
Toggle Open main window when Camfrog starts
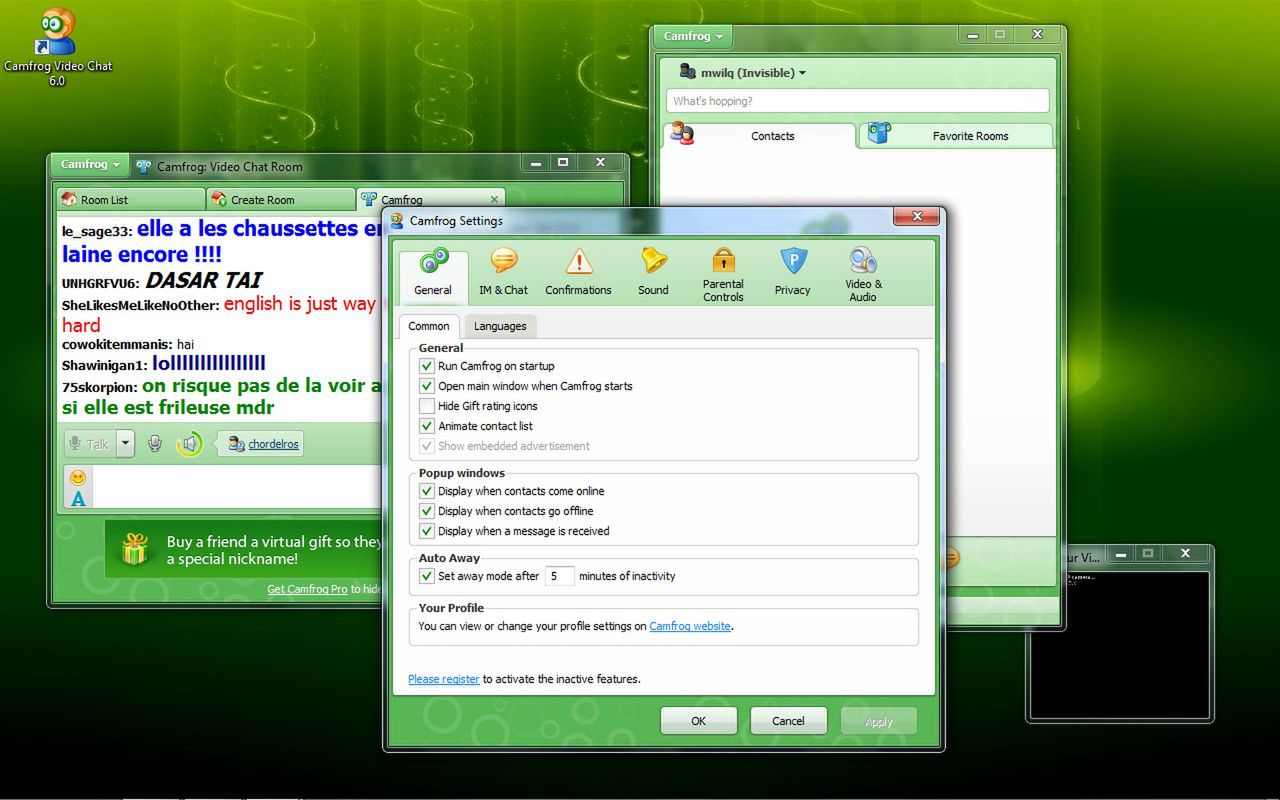pyautogui.click(x=427, y=386)
